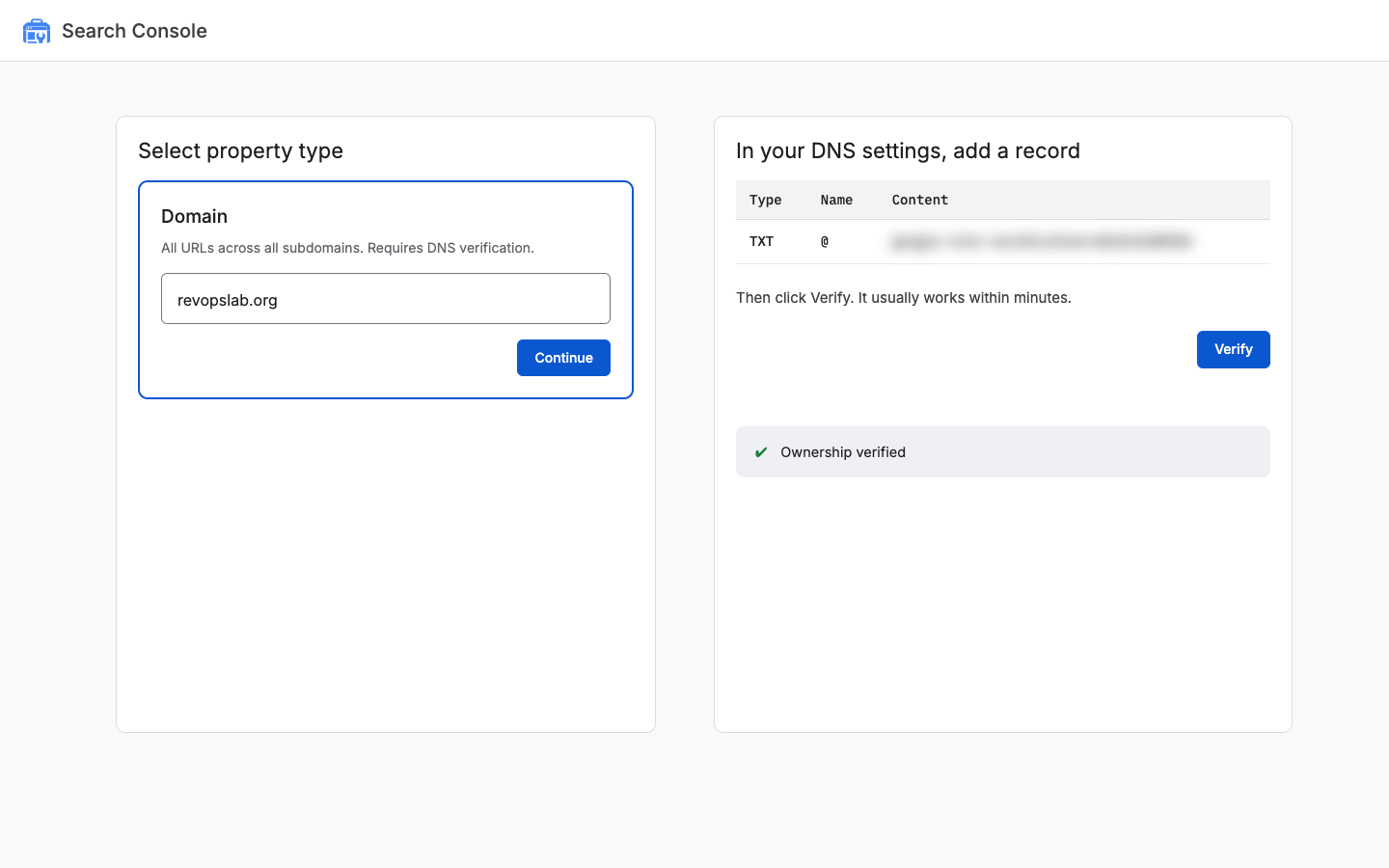Click the Search Console logo icon
1389x868 pixels.
tap(37, 31)
